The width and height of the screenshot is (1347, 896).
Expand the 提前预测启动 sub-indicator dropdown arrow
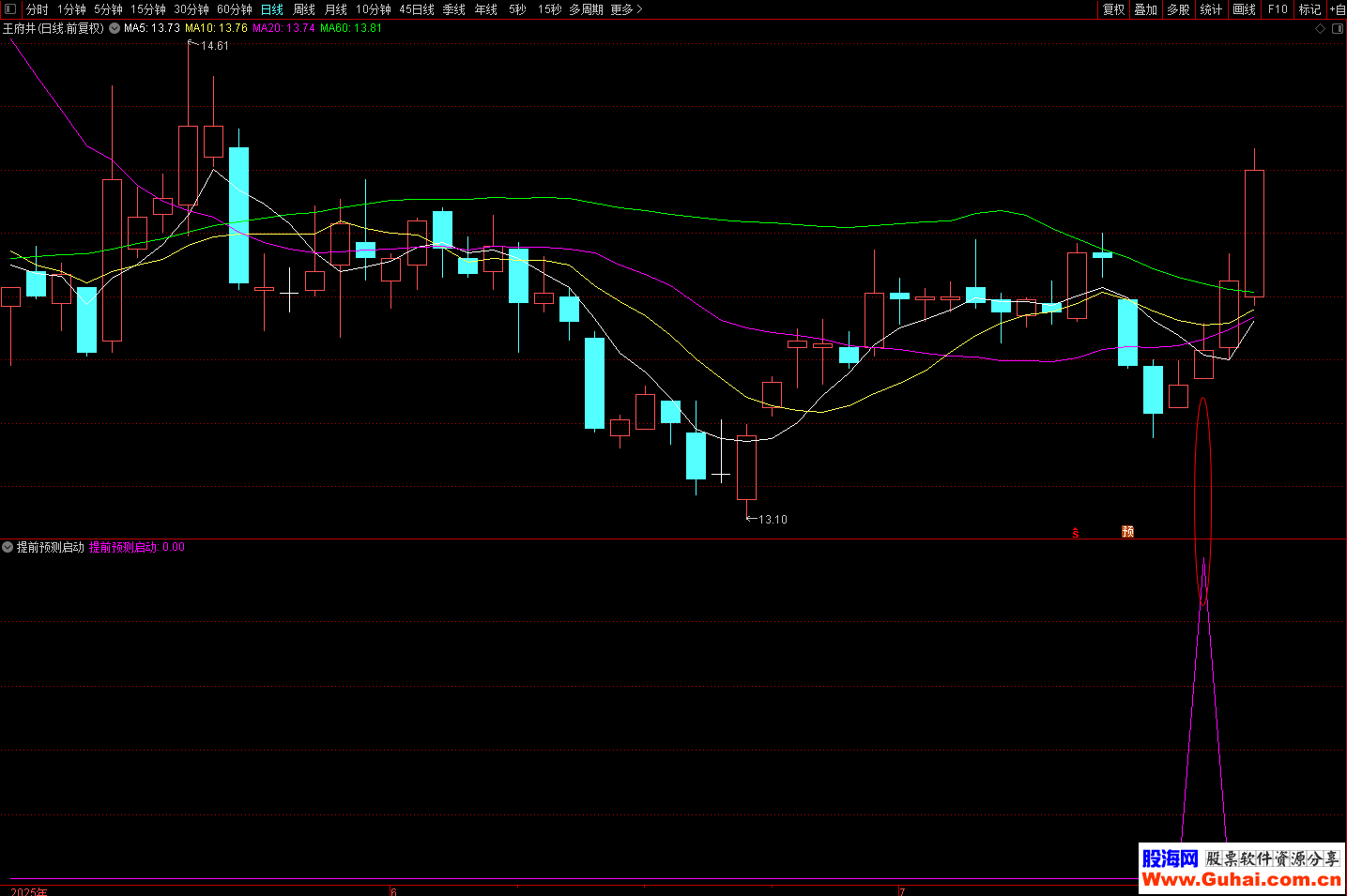(x=8, y=547)
